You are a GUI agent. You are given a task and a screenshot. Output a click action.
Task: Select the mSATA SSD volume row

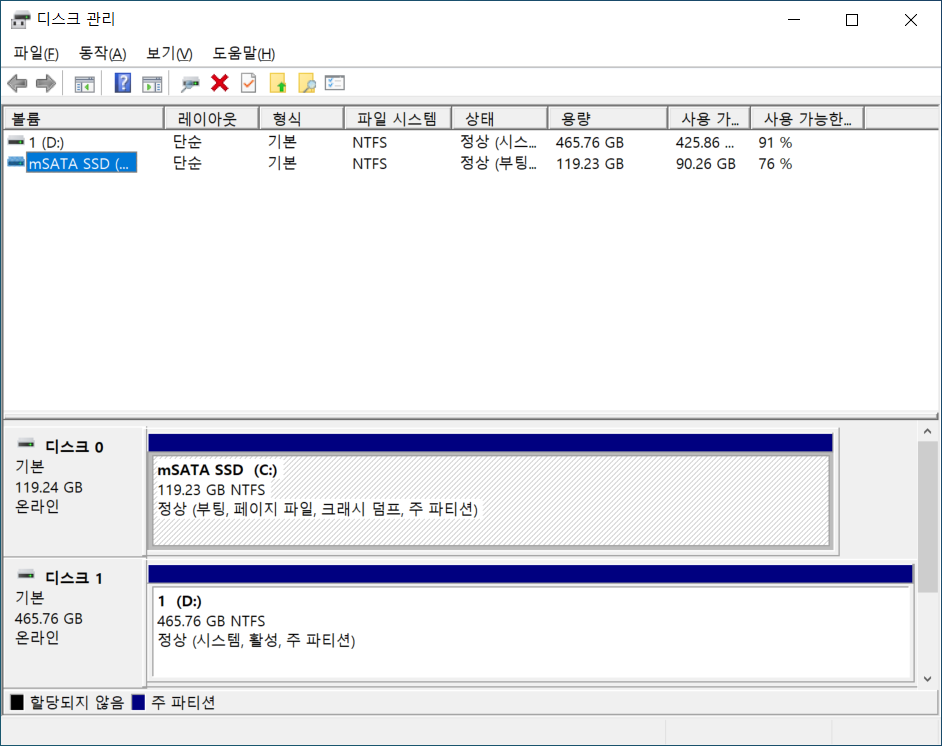coord(471,163)
